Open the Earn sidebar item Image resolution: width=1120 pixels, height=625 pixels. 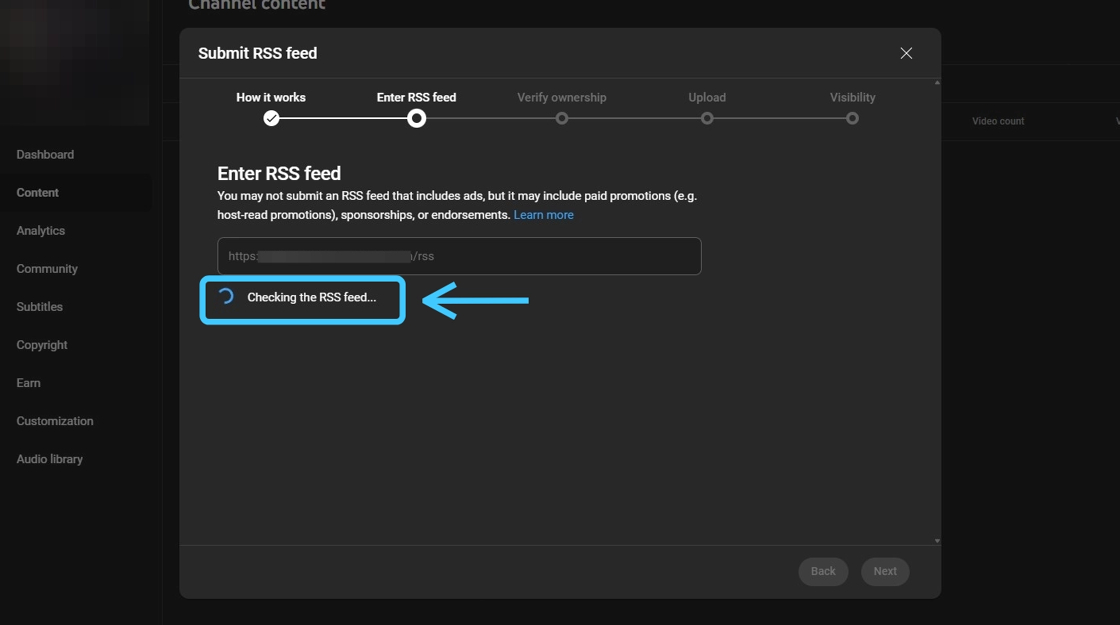[29, 383]
